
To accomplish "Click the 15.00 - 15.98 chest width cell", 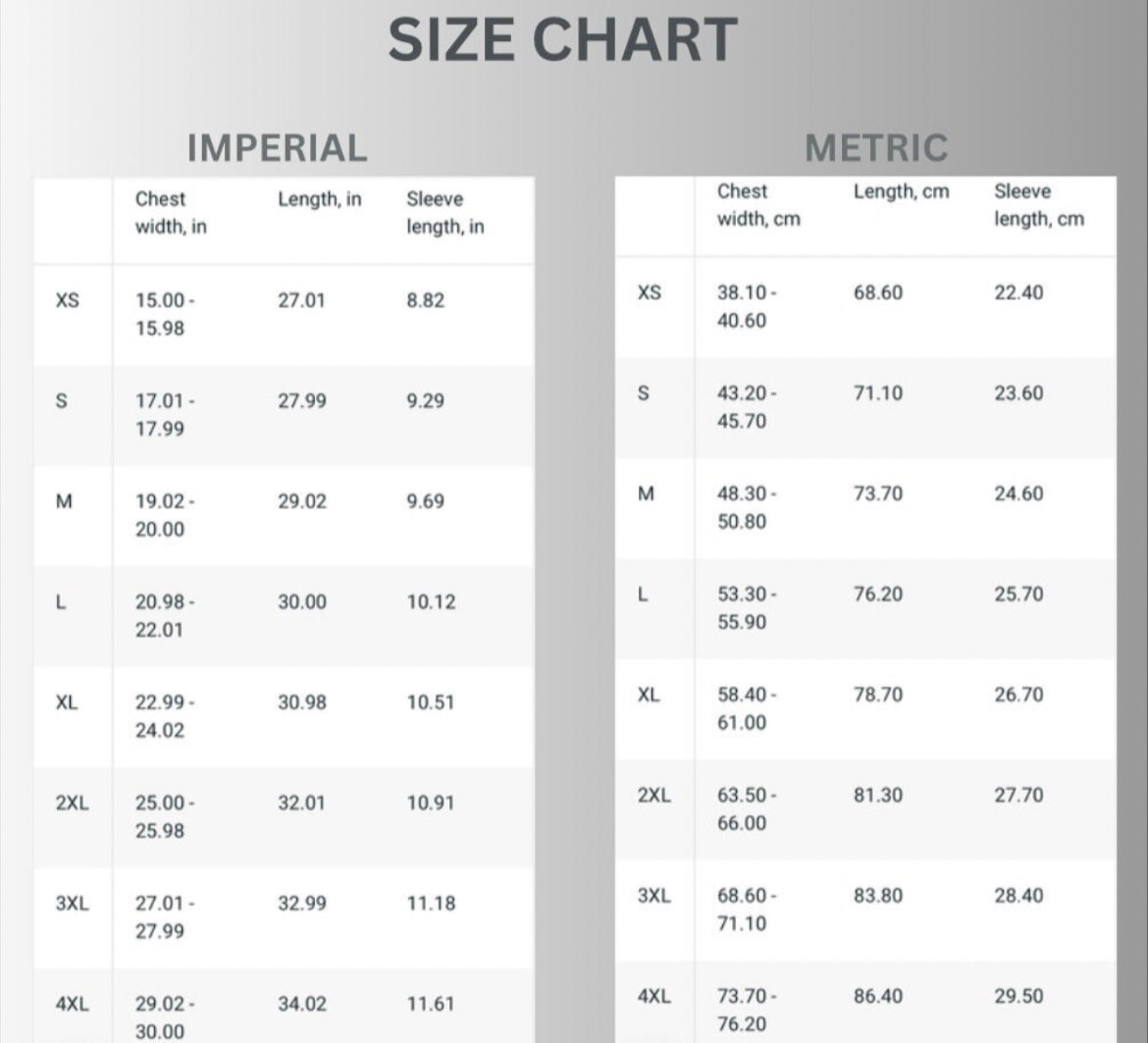I will point(164,314).
